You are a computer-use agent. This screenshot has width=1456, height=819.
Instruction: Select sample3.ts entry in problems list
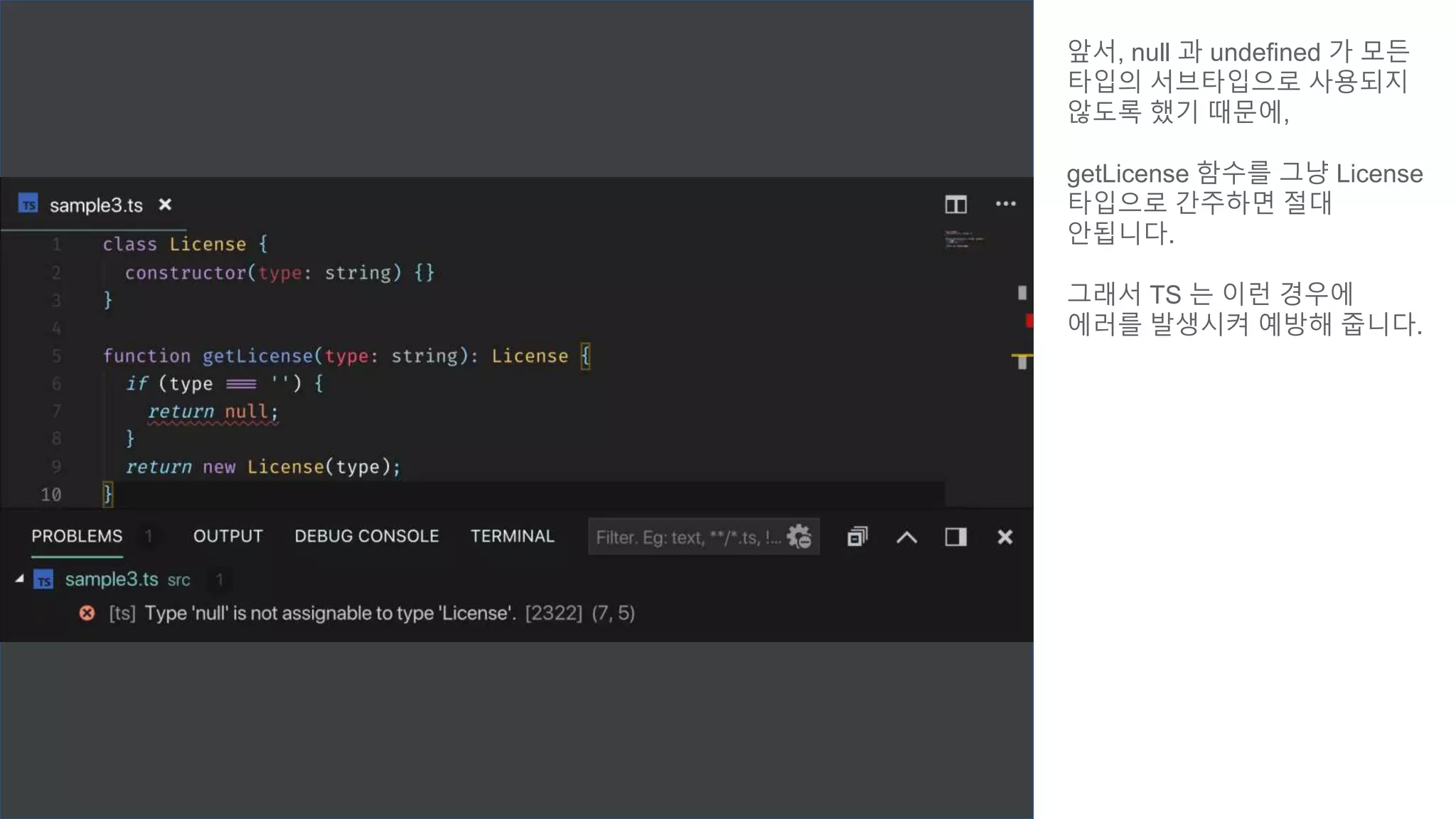click(112, 579)
